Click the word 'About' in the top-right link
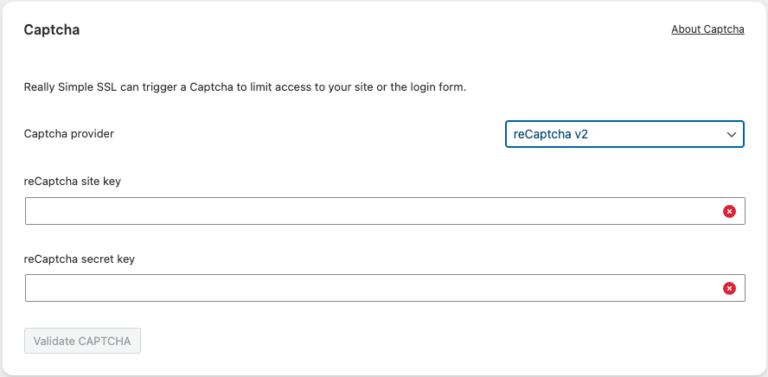 [686, 29]
